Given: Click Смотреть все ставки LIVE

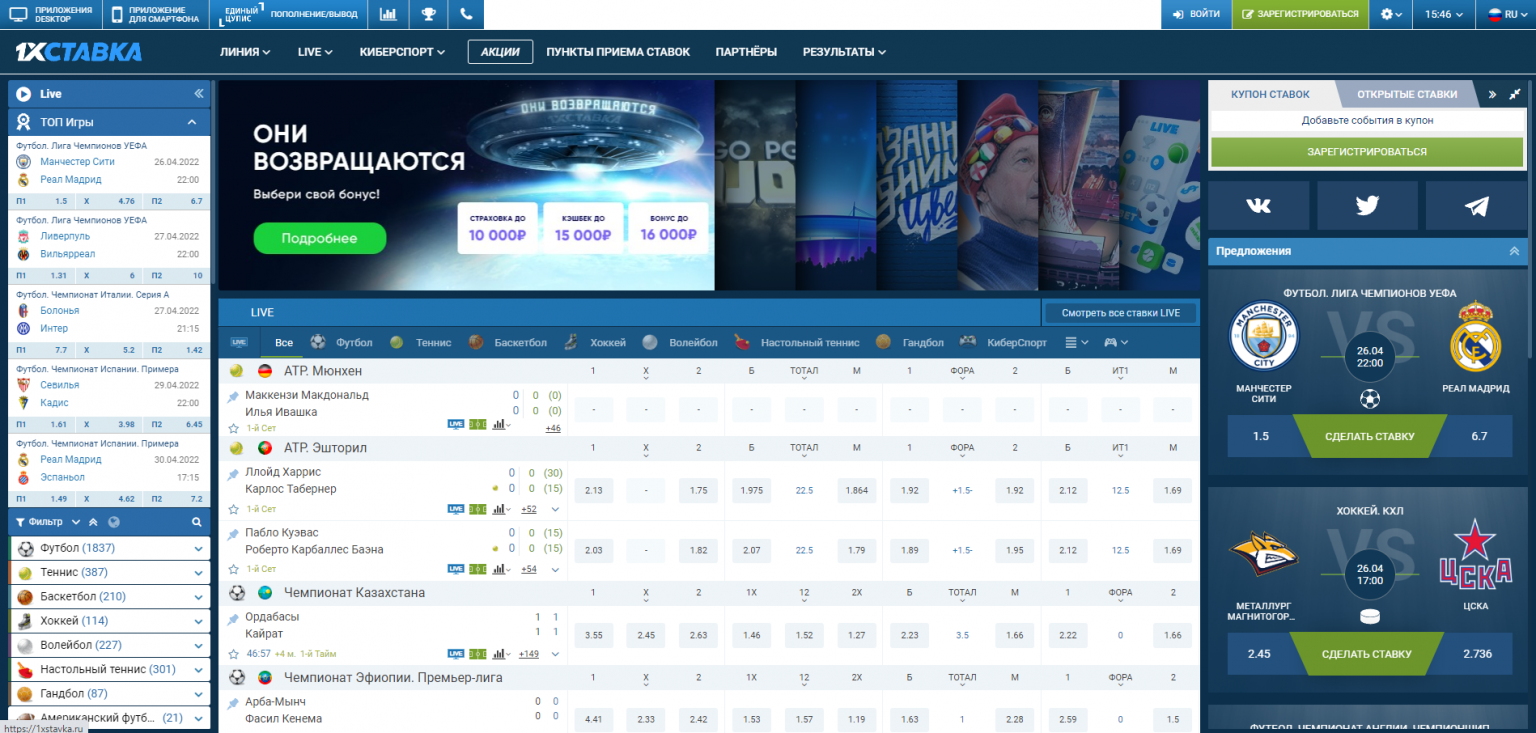Looking at the screenshot, I should (1120, 313).
